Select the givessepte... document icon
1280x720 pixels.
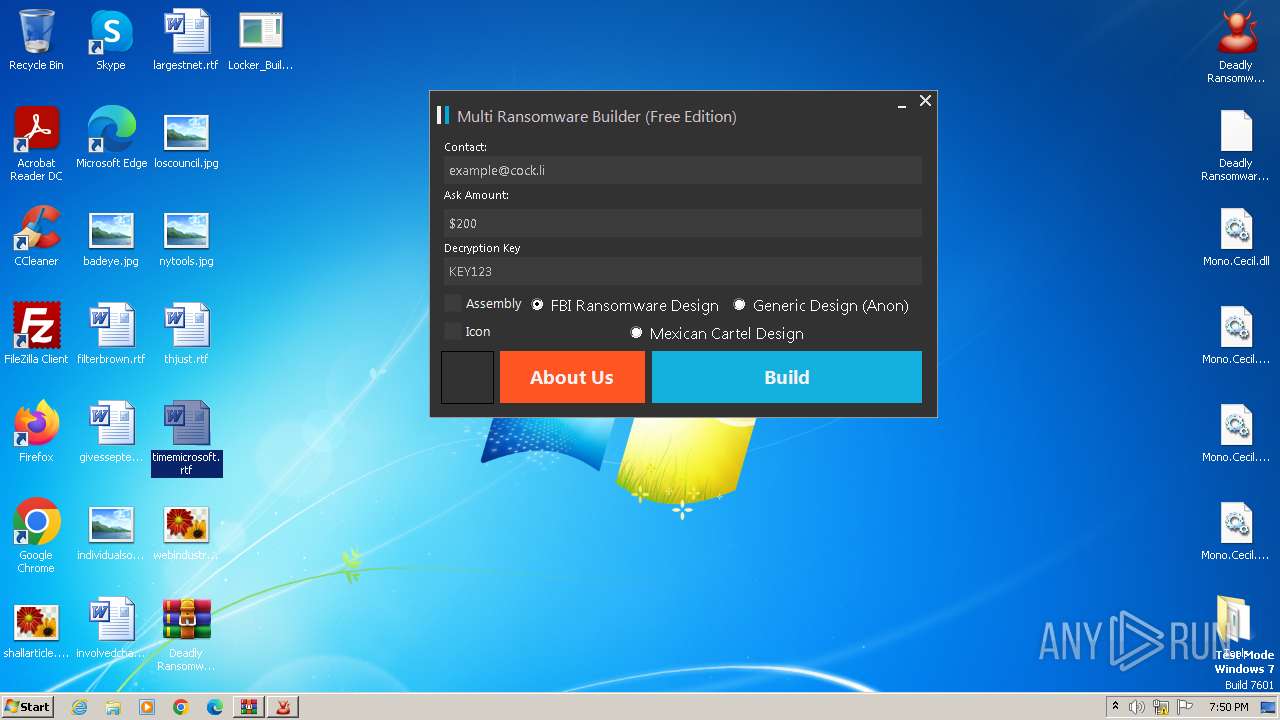[111, 432]
